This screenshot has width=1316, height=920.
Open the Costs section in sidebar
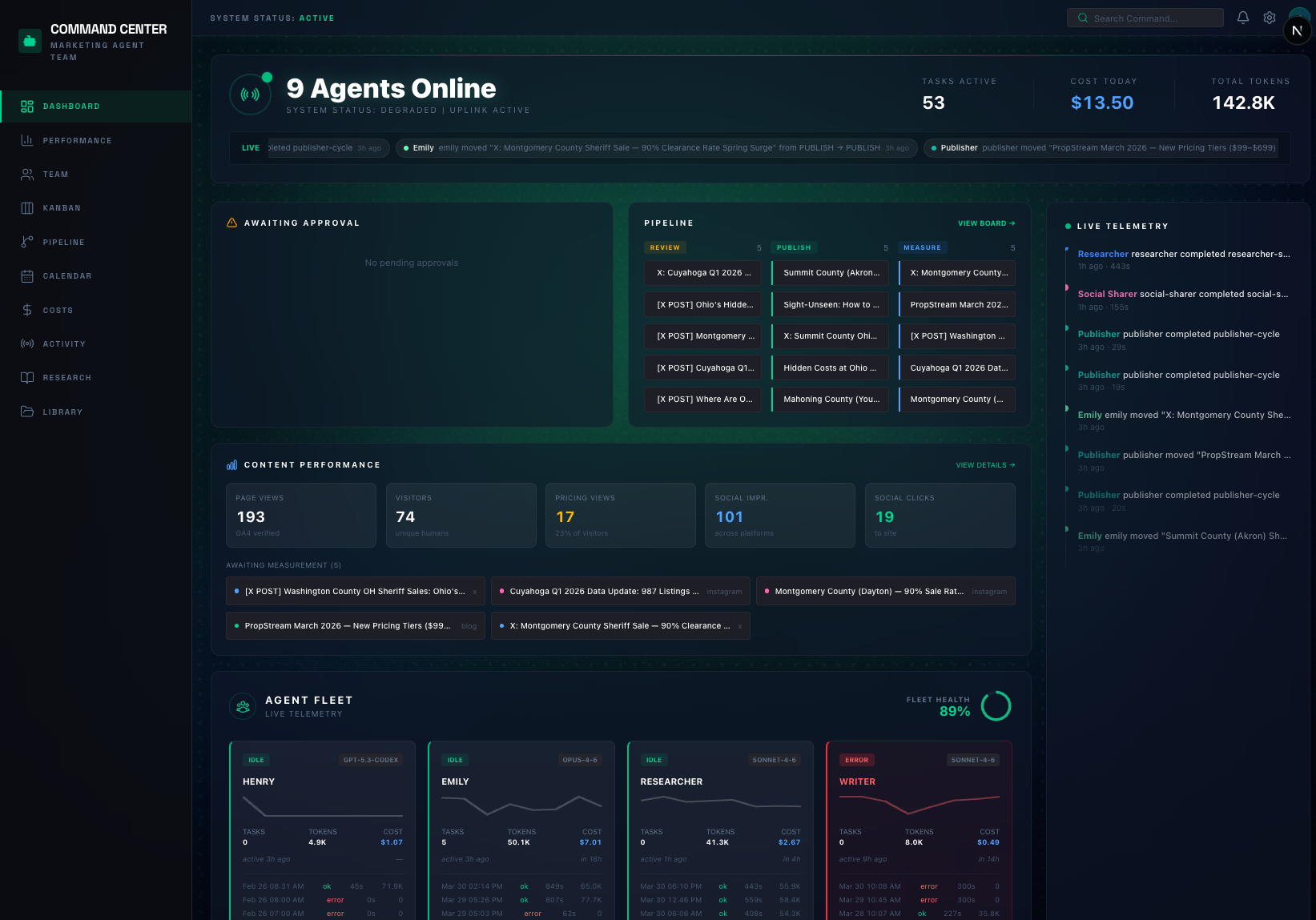58,311
